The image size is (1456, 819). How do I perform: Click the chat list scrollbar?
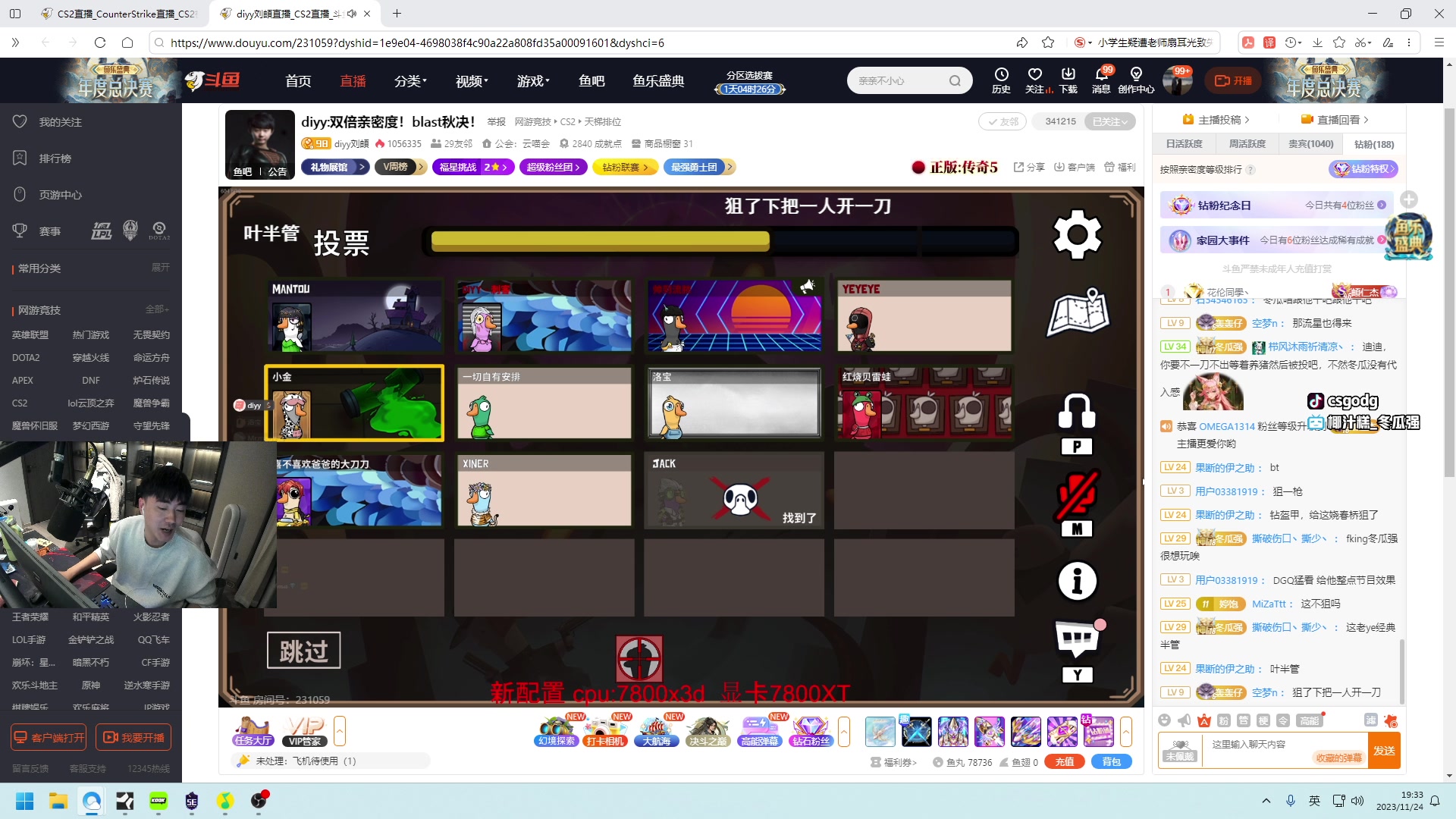pyautogui.click(x=1401, y=670)
